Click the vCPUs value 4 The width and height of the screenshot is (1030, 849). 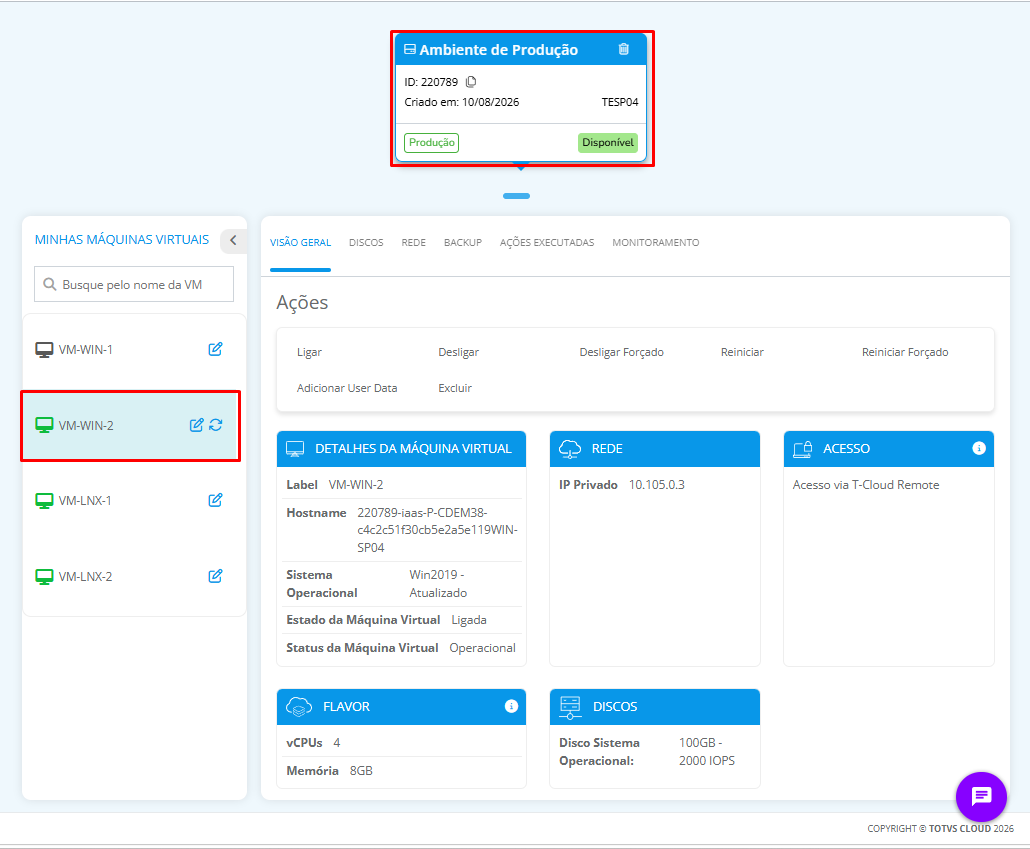click(x=336, y=743)
